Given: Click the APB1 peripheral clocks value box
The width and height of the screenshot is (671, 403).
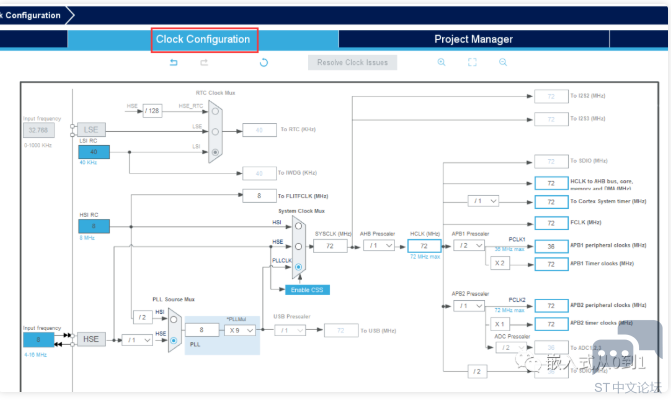Looking at the screenshot, I should 551,246.
